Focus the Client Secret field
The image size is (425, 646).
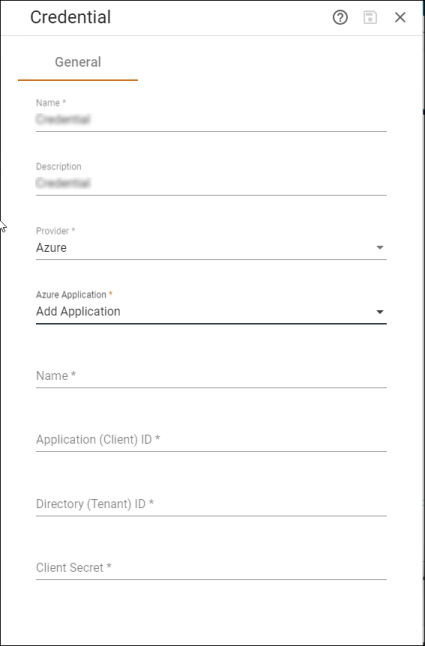tap(211, 568)
